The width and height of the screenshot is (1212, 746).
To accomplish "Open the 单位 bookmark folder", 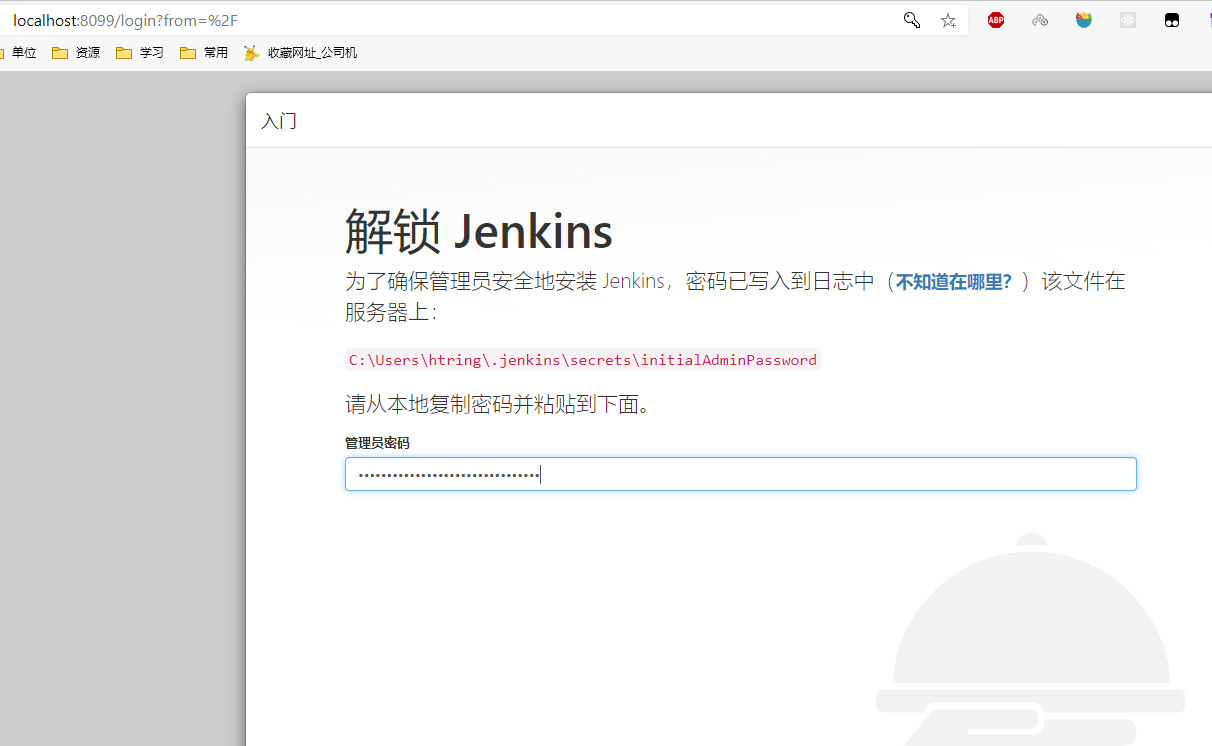I will click(18, 53).
